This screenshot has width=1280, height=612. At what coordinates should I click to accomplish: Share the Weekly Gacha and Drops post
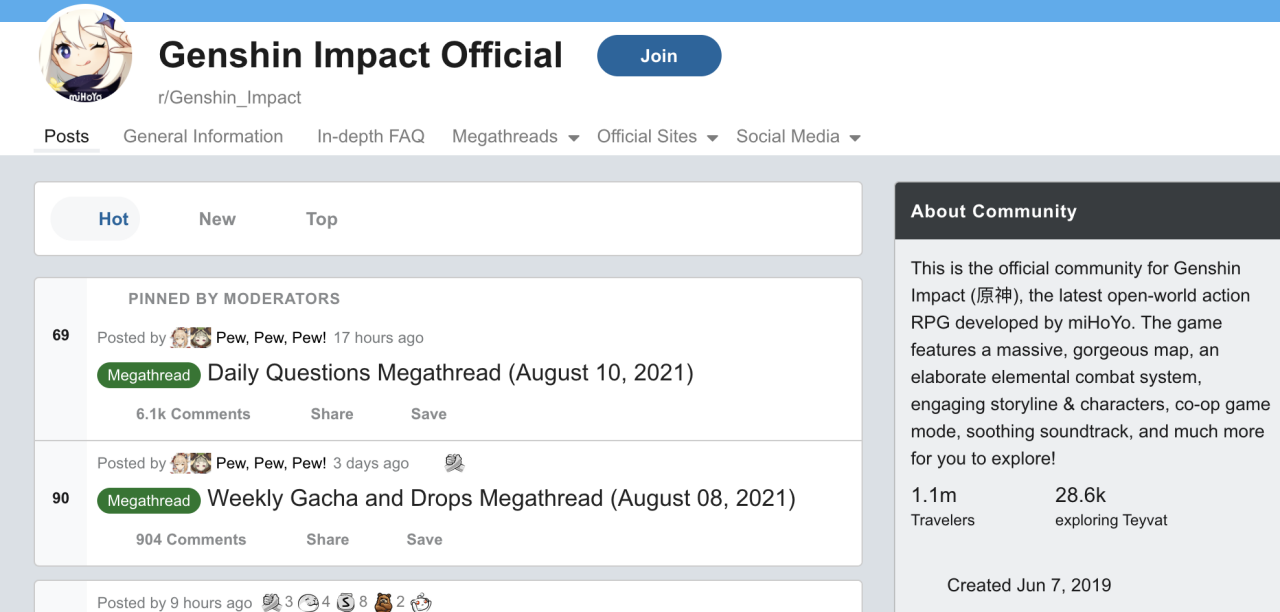pyautogui.click(x=328, y=539)
